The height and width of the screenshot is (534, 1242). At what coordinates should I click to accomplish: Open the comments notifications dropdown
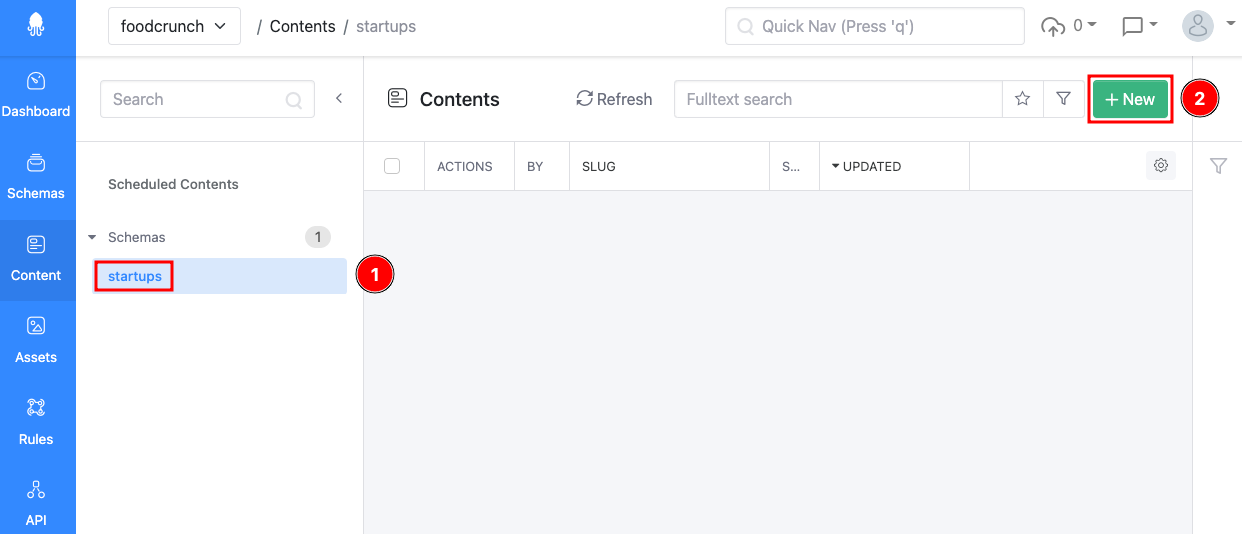point(1139,26)
